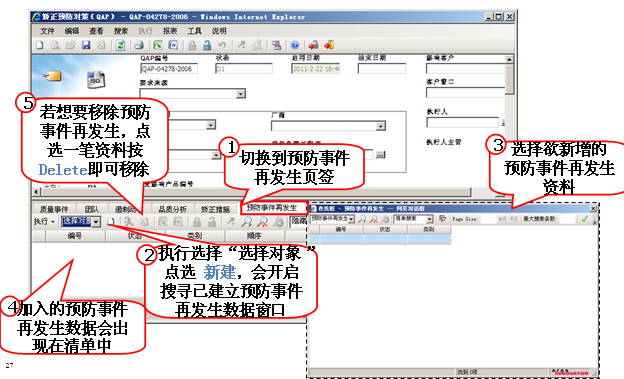Switch to the 质量事件 tab
624x379 pixels.
(x=54, y=209)
